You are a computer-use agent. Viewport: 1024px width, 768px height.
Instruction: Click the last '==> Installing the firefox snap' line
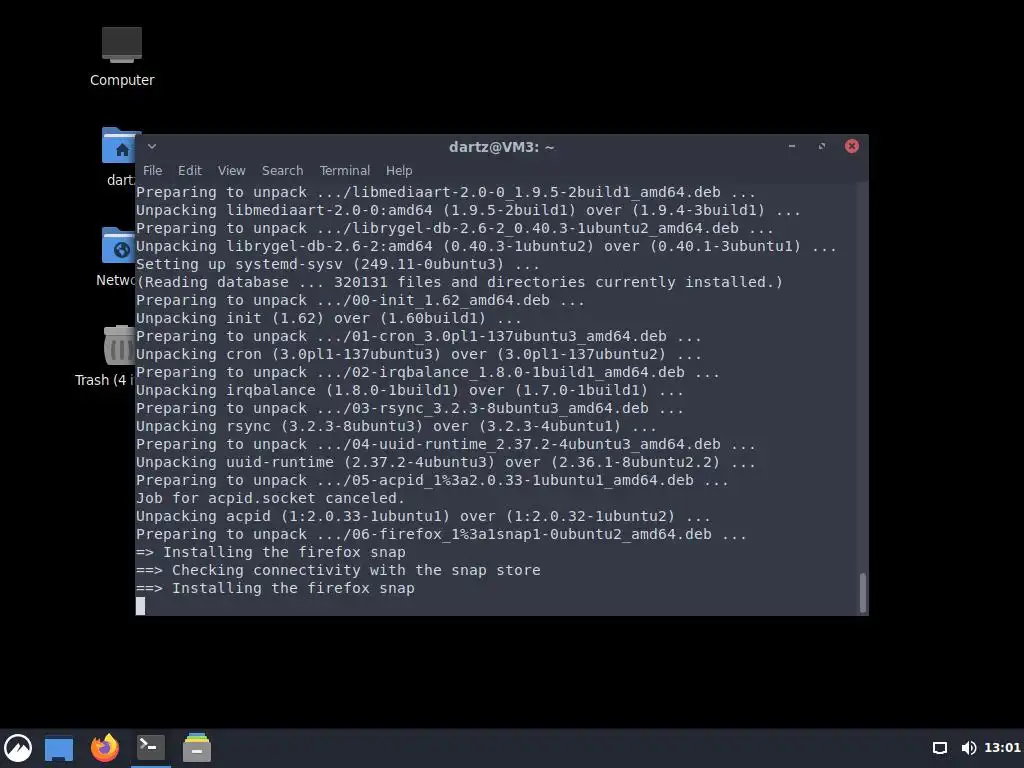(x=275, y=588)
